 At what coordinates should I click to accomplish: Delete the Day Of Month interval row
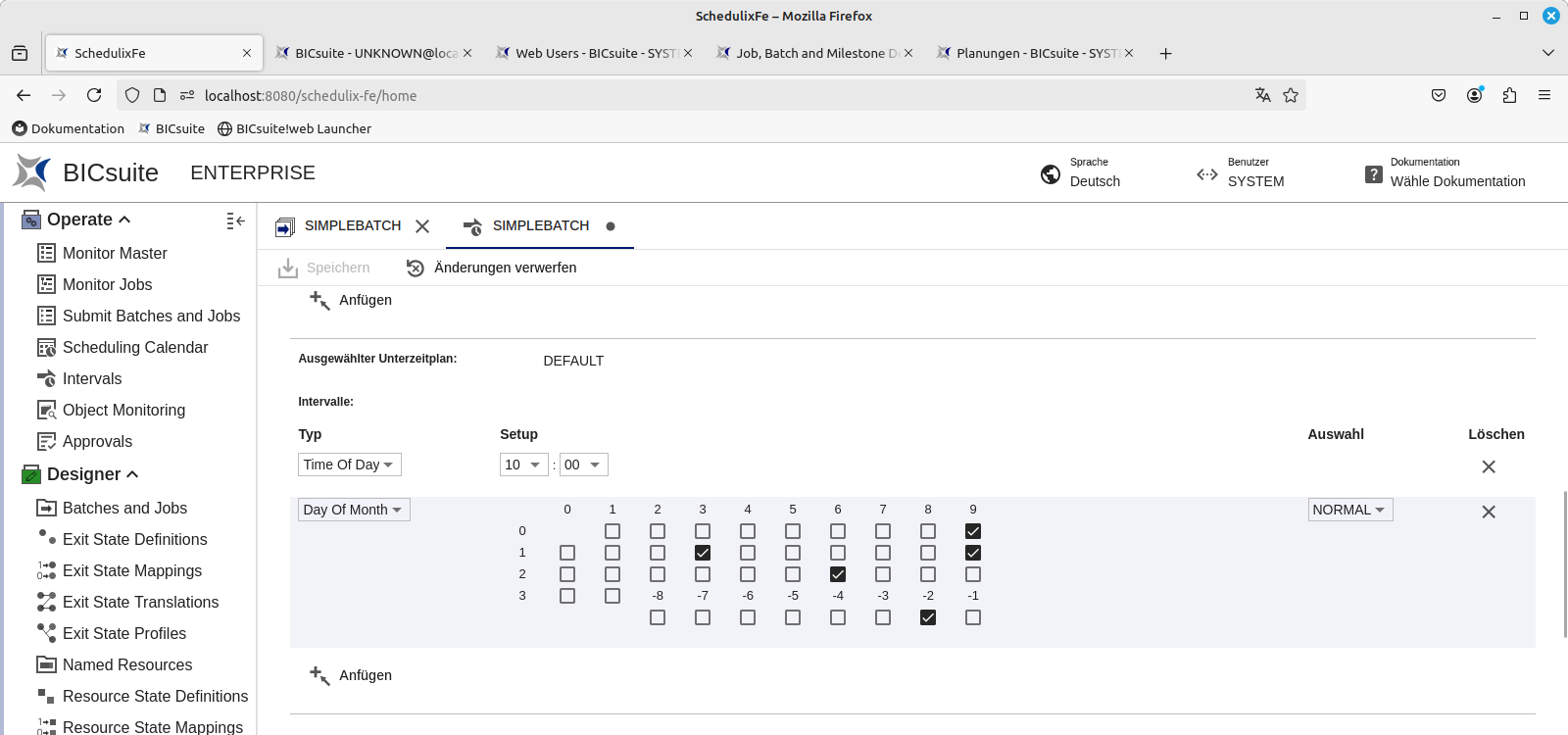pyautogui.click(x=1488, y=512)
